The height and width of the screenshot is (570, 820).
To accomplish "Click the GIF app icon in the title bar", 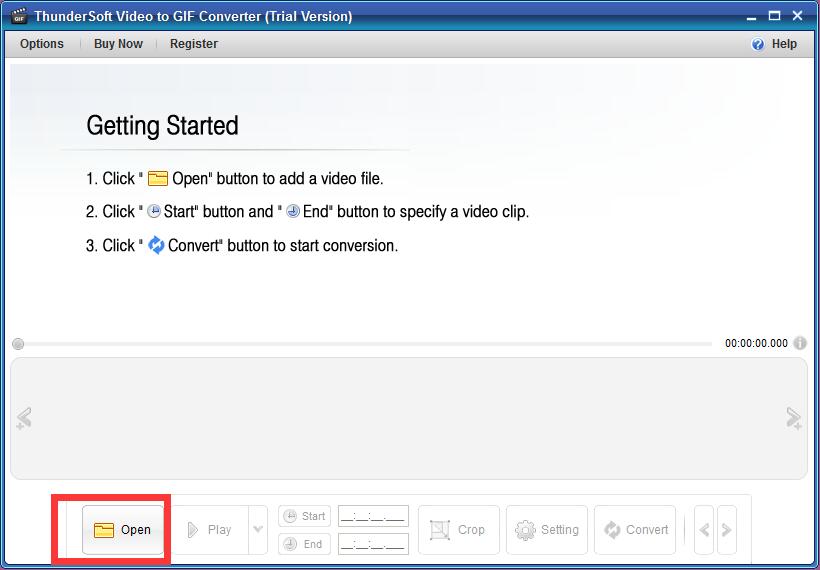I will 19,16.
